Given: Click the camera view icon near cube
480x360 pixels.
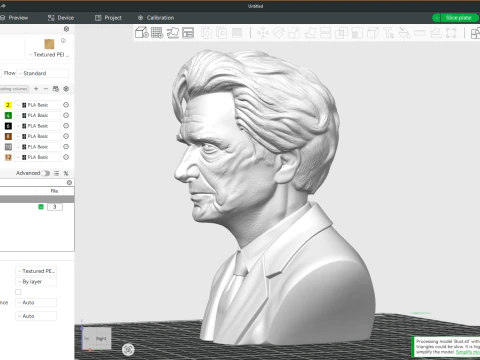Looking at the screenshot, I should (x=128, y=349).
